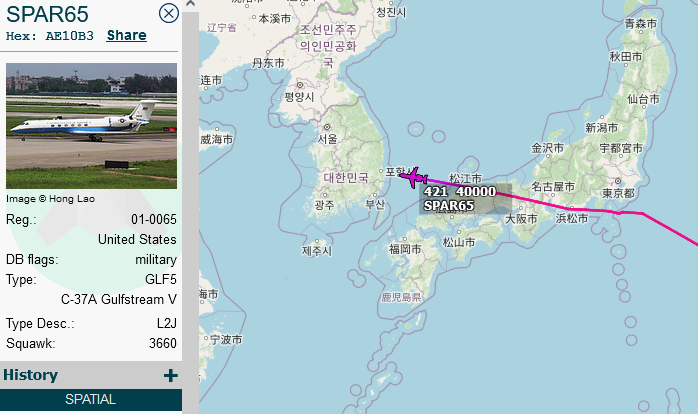Image resolution: width=698 pixels, height=414 pixels.
Task: Select the SPAR65 callsign heading
Action: (47, 14)
